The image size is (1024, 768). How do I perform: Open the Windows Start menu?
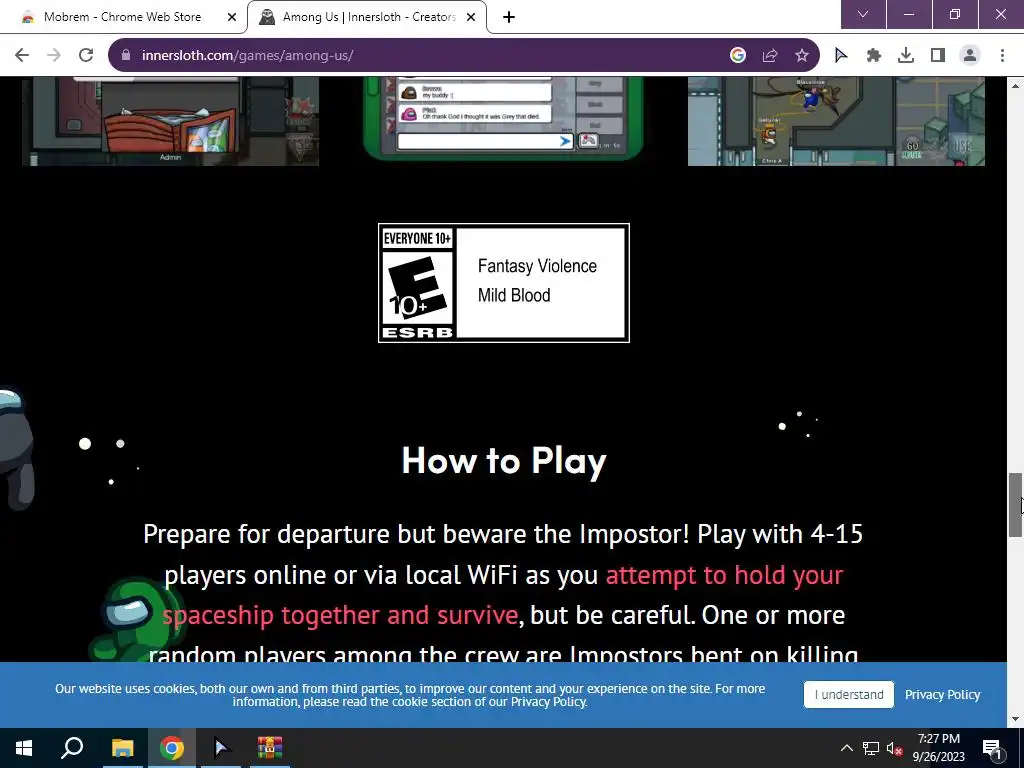click(24, 748)
